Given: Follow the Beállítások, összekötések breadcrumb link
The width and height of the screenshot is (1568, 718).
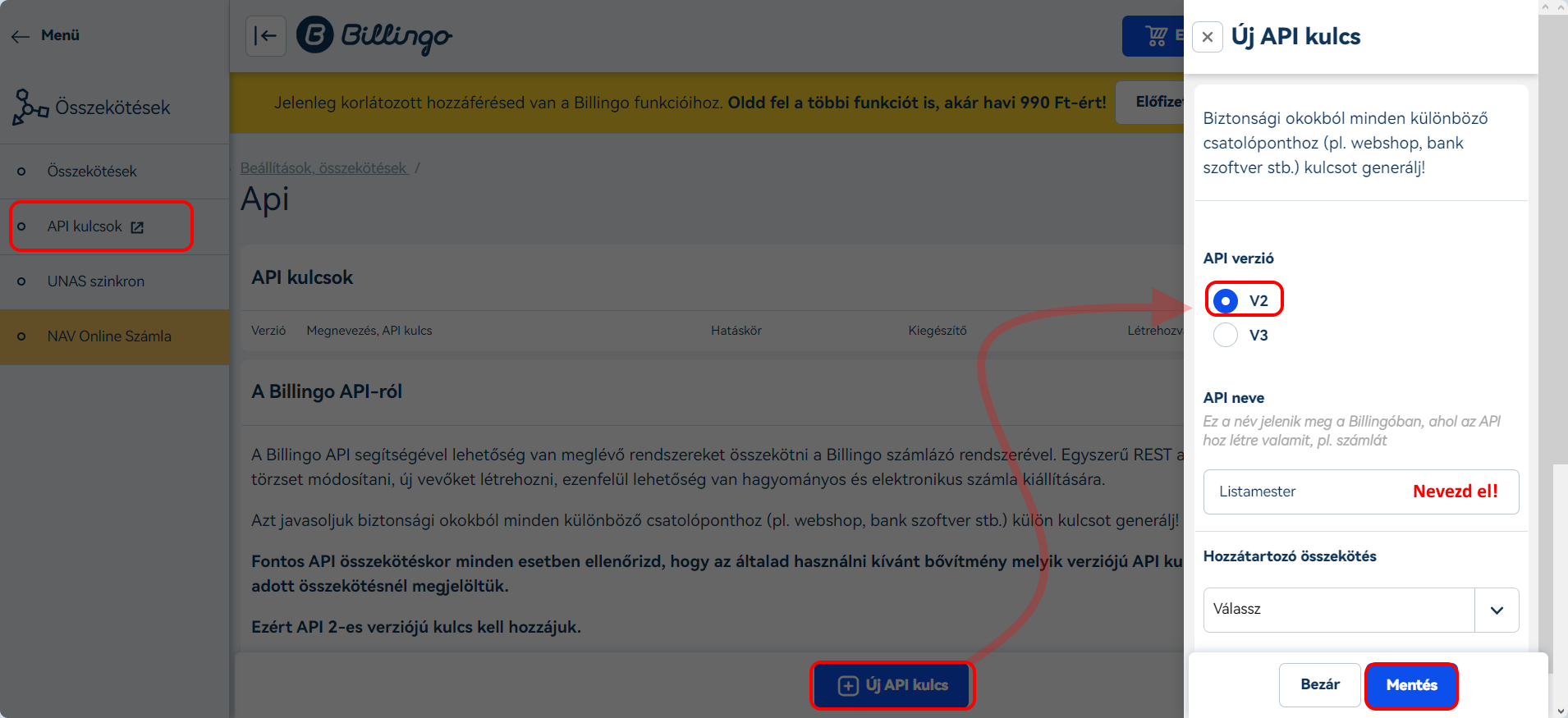Looking at the screenshot, I should pyautogui.click(x=324, y=168).
